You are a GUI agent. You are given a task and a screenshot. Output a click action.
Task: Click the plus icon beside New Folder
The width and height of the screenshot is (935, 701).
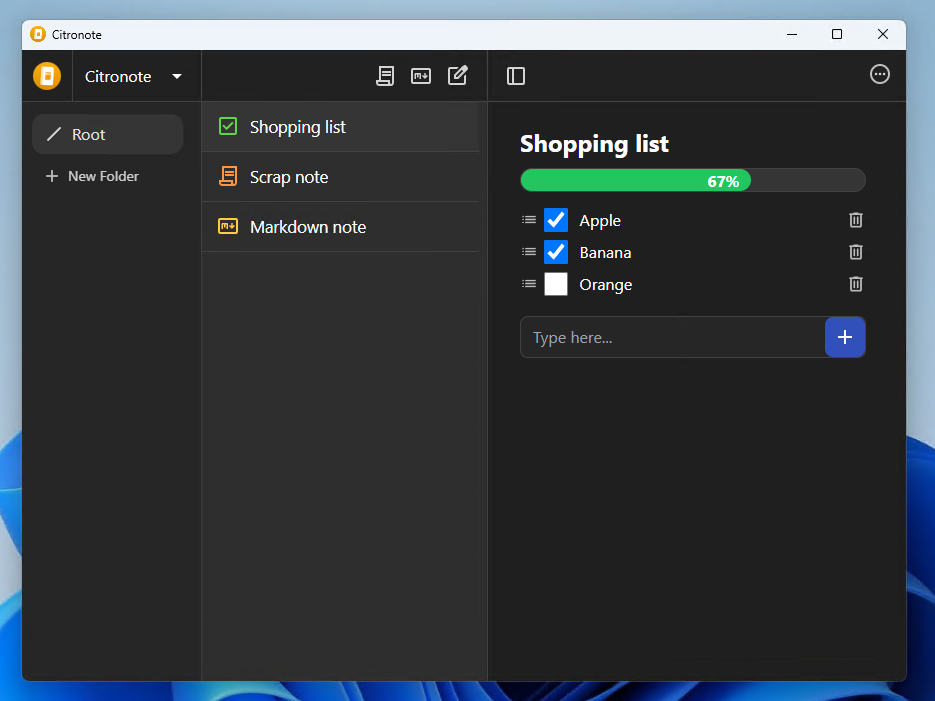[52, 176]
